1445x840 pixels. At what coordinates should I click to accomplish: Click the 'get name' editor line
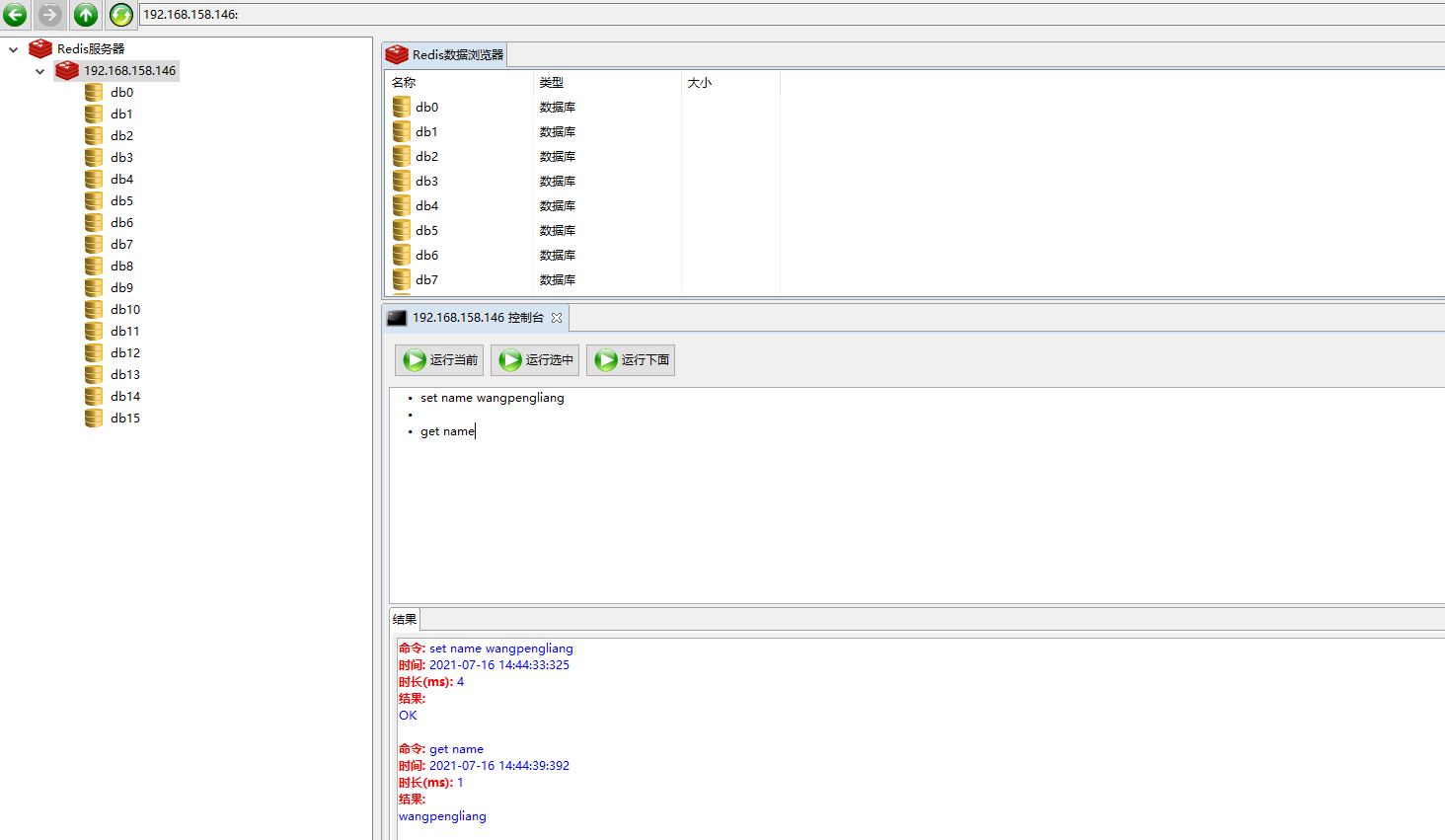point(447,431)
